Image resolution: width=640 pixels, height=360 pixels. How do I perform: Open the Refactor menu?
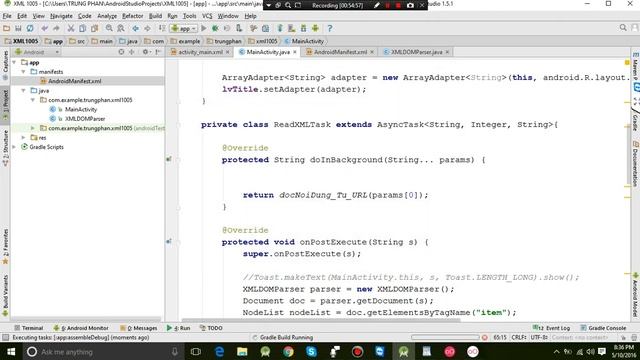coord(133,16)
